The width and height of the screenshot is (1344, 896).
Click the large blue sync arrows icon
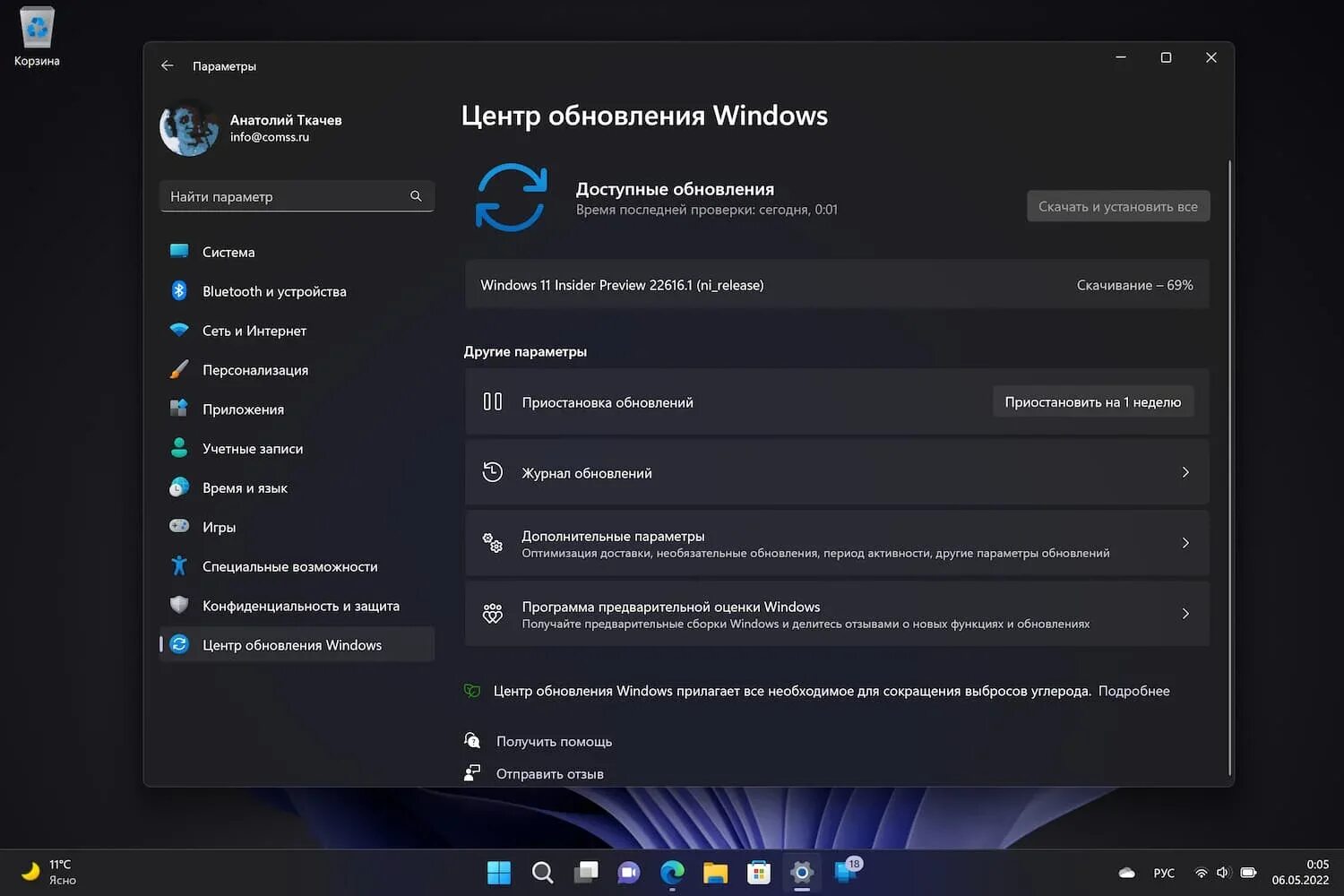point(511,197)
